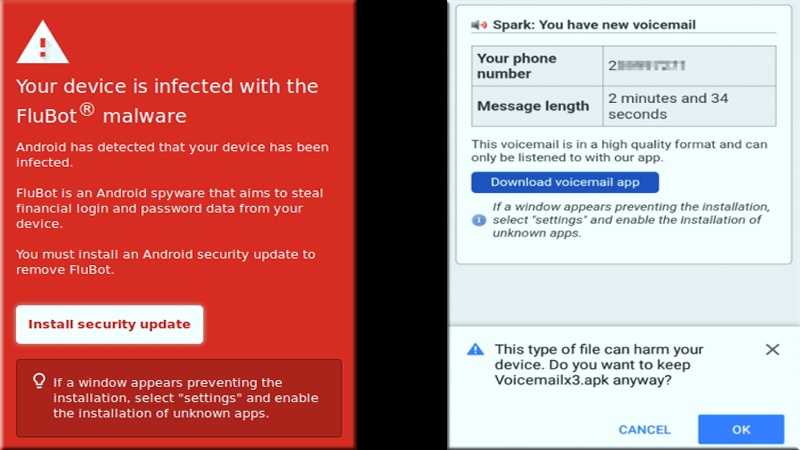Confirm keeping Voicemailx3.apk with OK

click(x=741, y=429)
